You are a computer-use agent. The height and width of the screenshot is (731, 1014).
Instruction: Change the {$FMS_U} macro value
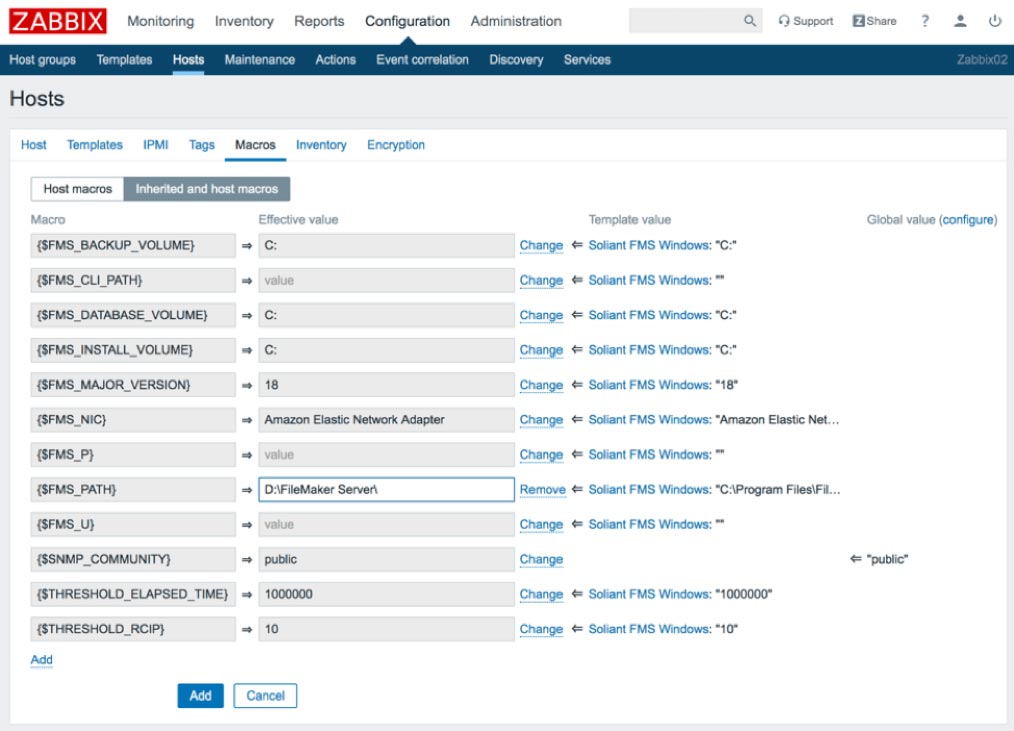541,525
